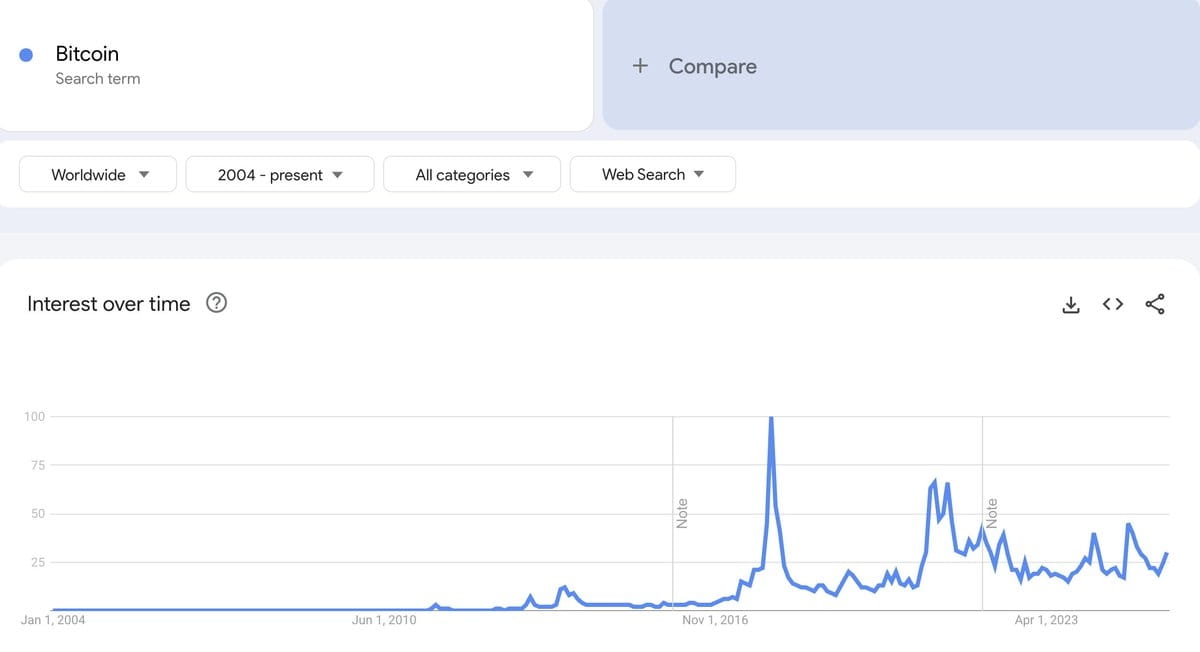Click the plus icon next to Compare
The height and width of the screenshot is (652, 1200).
641,66
